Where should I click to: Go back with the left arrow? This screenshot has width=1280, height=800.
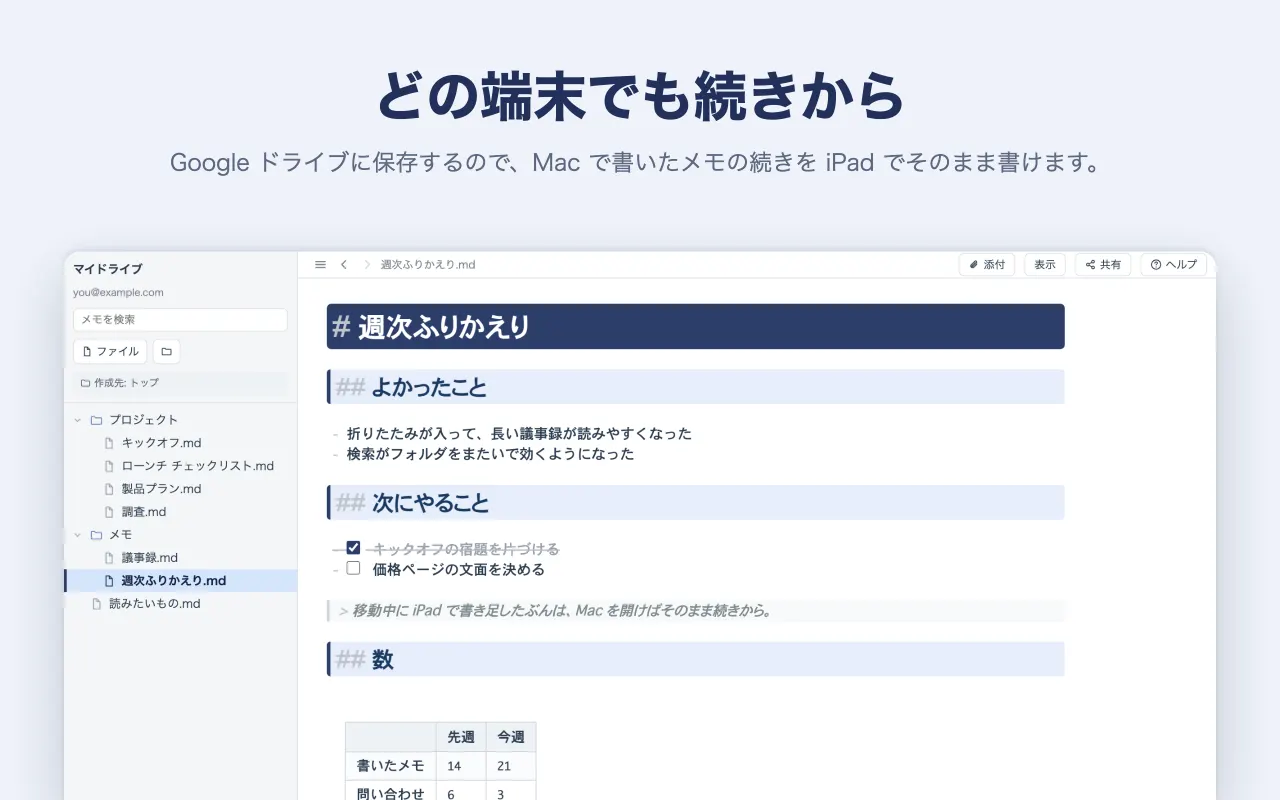[344, 265]
